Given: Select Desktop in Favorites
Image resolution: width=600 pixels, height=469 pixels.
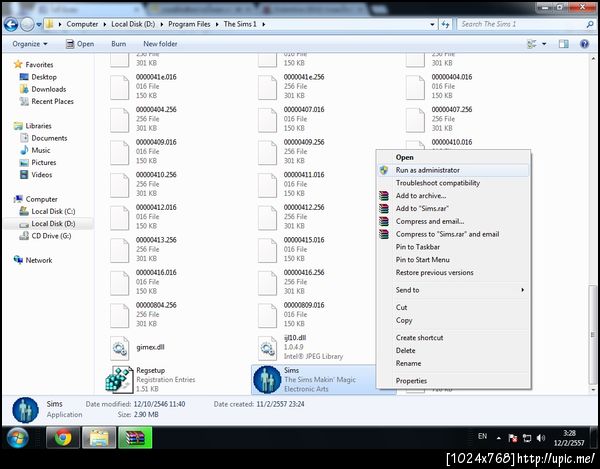Looking at the screenshot, I should [x=38, y=77].
